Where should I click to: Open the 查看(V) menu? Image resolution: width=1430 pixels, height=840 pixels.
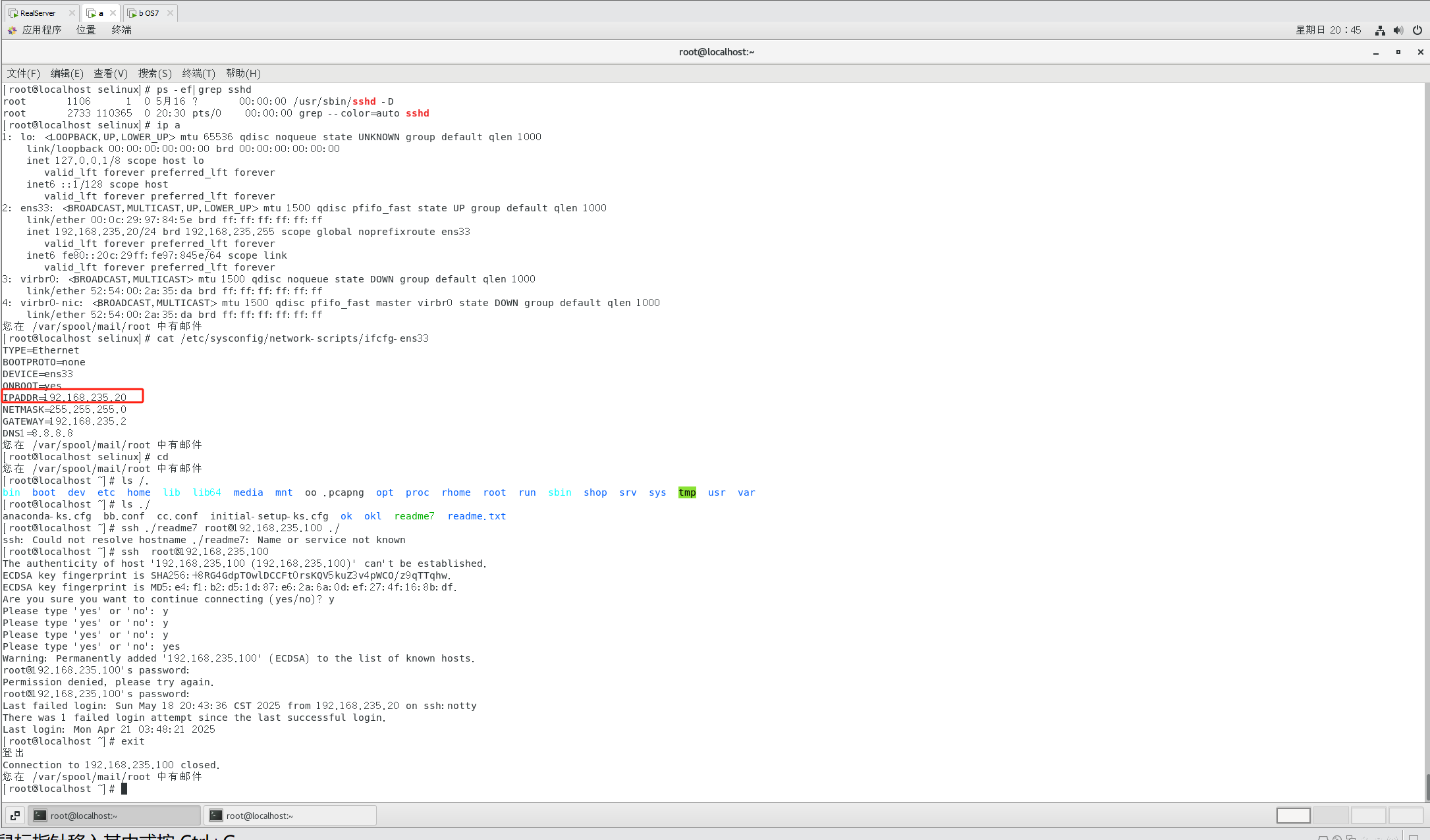[110, 74]
